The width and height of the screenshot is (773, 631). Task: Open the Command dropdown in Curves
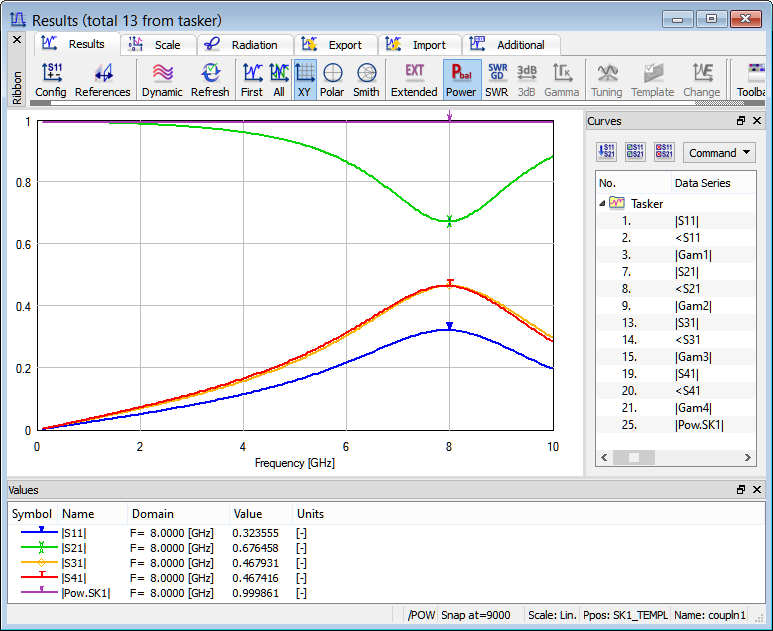[719, 153]
